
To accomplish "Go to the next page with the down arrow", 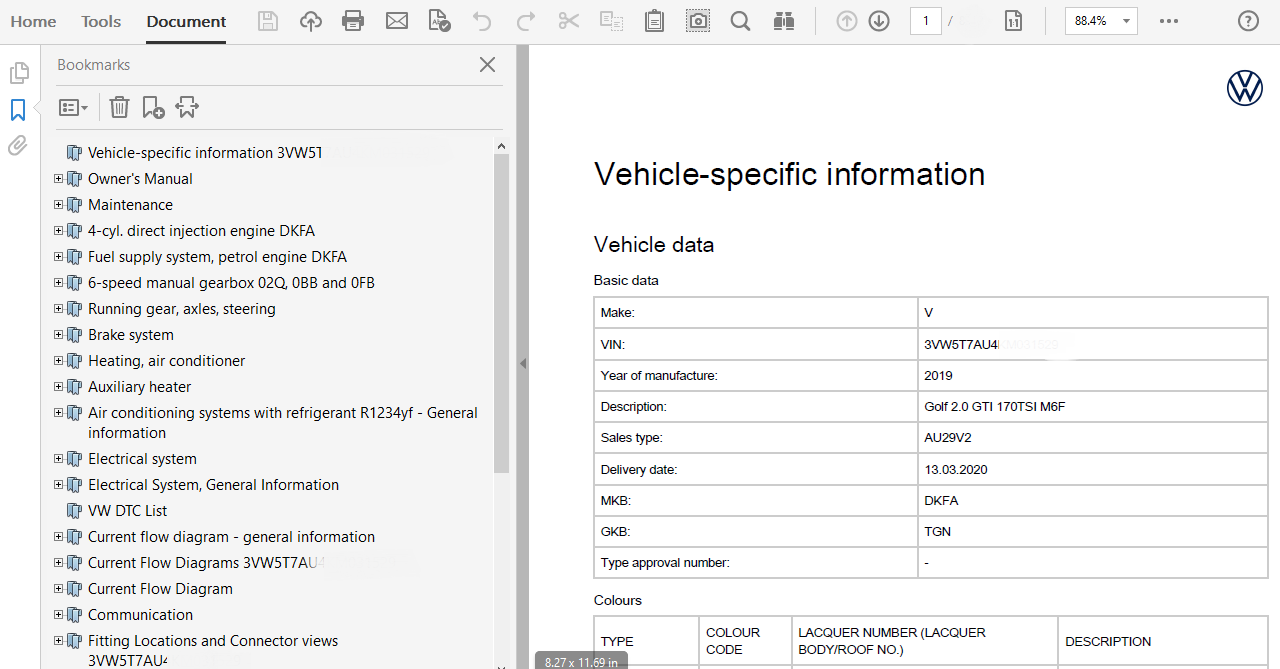I will (879, 20).
